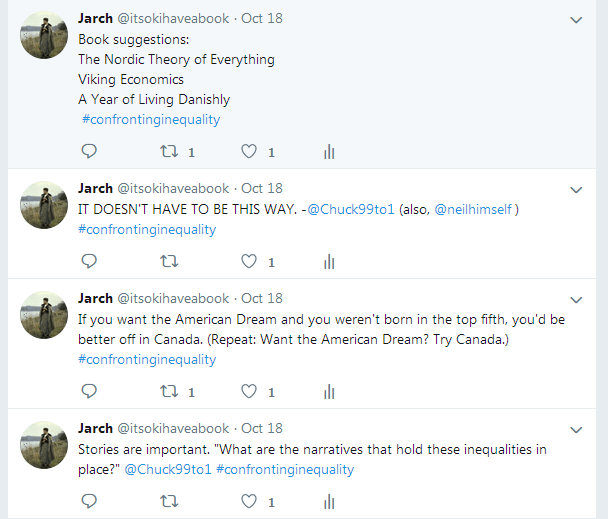The image size is (608, 519).
Task: Reply to the IT DOESN'T HAVE TO BE tweet
Action: (x=89, y=261)
